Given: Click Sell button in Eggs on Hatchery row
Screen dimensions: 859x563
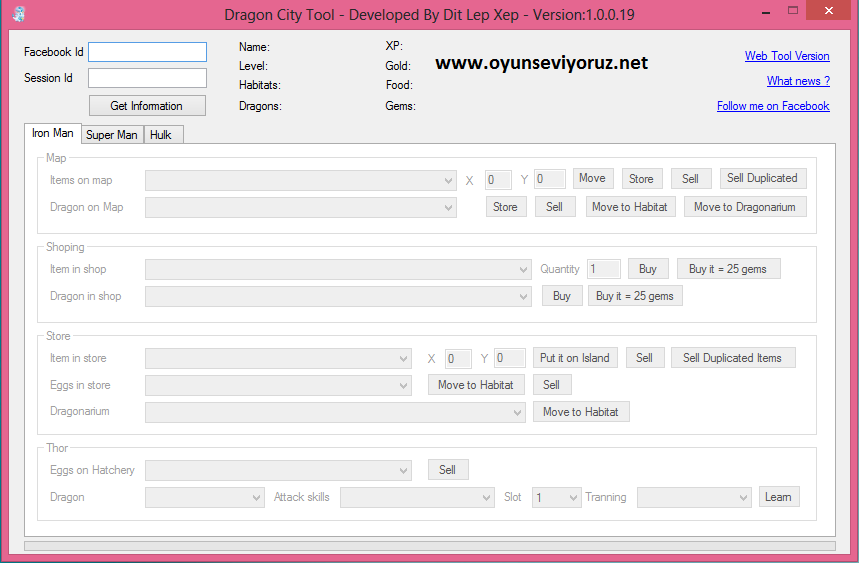Looking at the screenshot, I should pyautogui.click(x=448, y=470).
